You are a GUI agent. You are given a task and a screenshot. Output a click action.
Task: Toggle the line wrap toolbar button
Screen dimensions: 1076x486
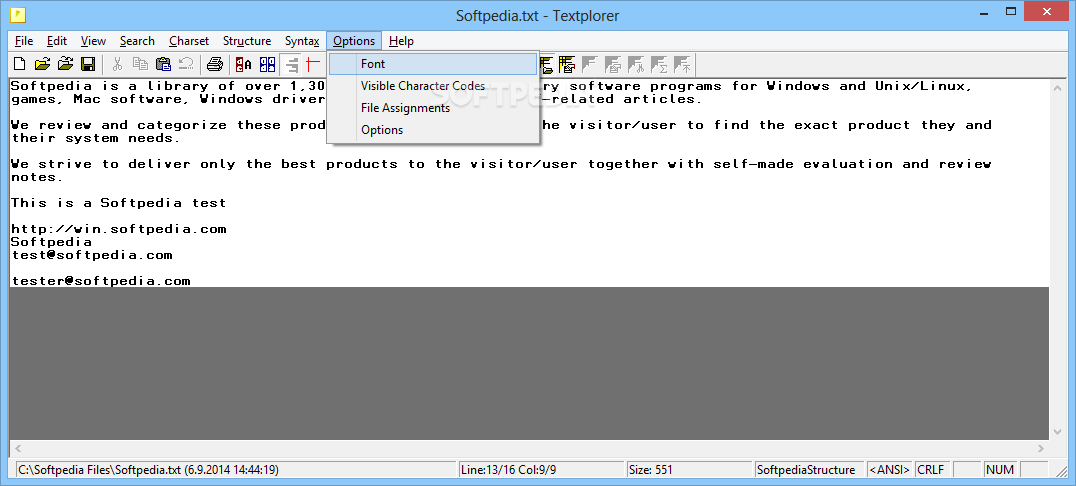(292, 65)
